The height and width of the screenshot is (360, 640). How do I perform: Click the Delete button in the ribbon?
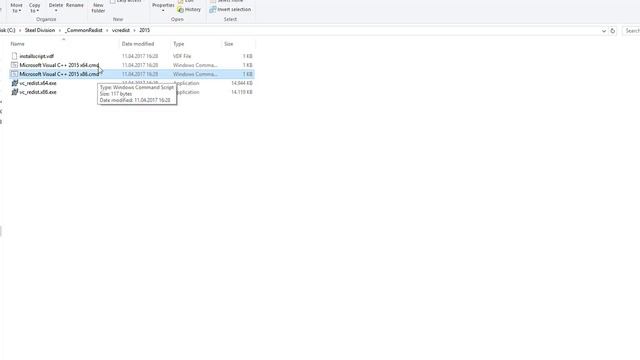pos(56,5)
